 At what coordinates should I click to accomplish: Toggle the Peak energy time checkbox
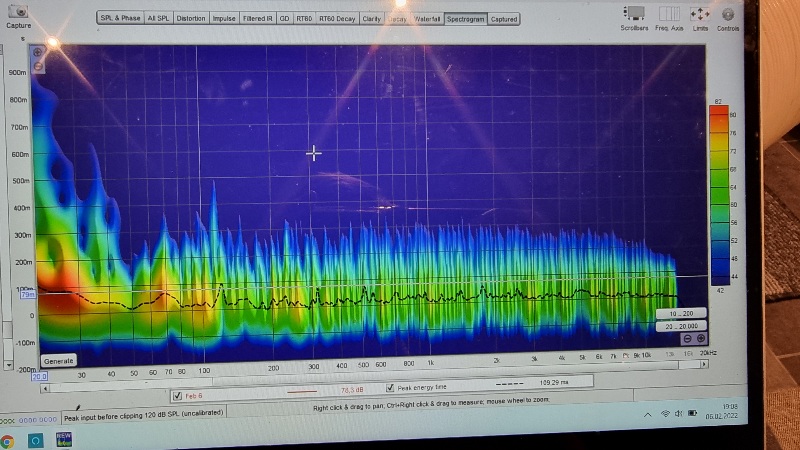click(x=390, y=388)
